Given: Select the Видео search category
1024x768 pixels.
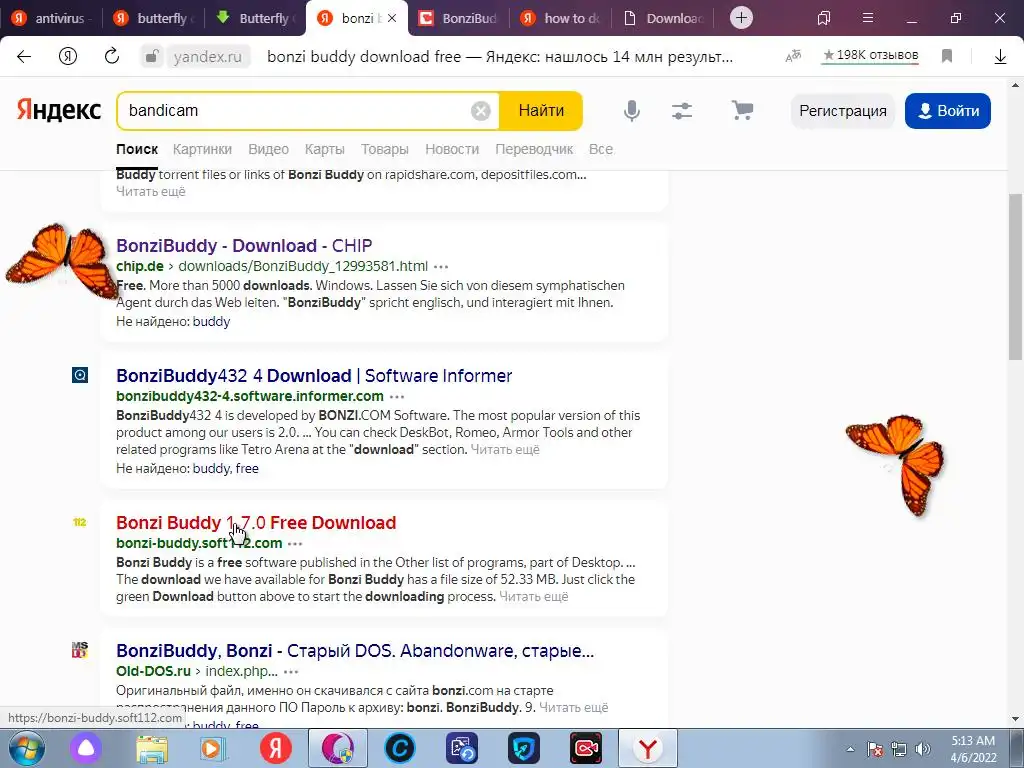Looking at the screenshot, I should pos(268,149).
